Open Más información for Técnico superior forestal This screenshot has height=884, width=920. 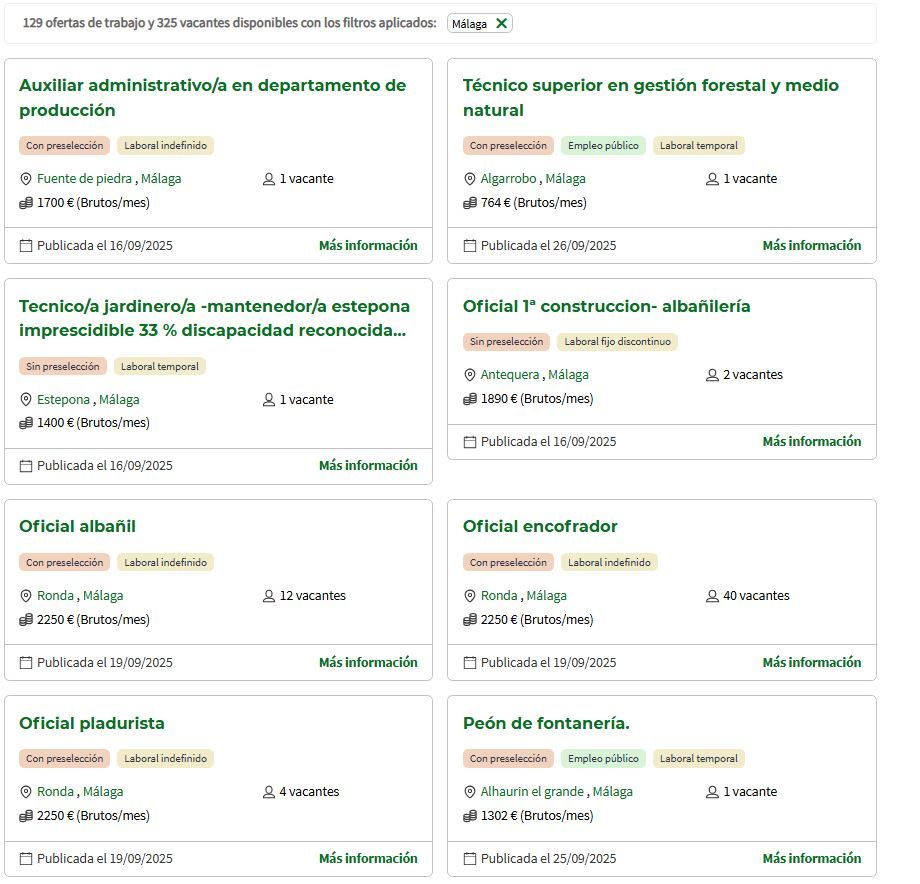pos(813,245)
